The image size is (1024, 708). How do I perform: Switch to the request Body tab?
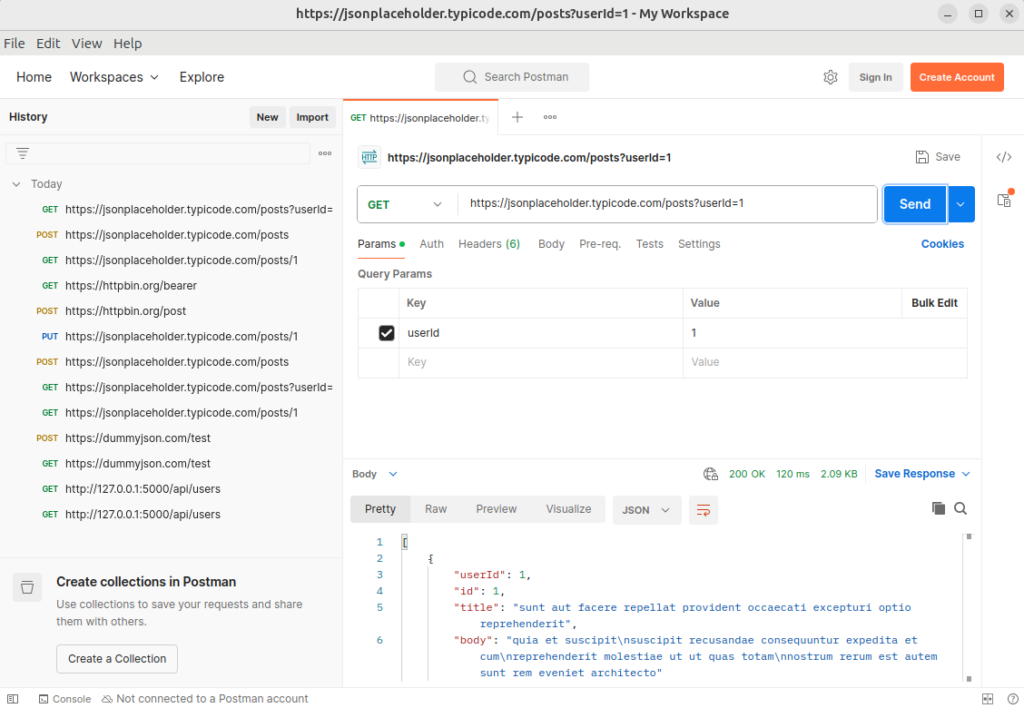(x=551, y=244)
